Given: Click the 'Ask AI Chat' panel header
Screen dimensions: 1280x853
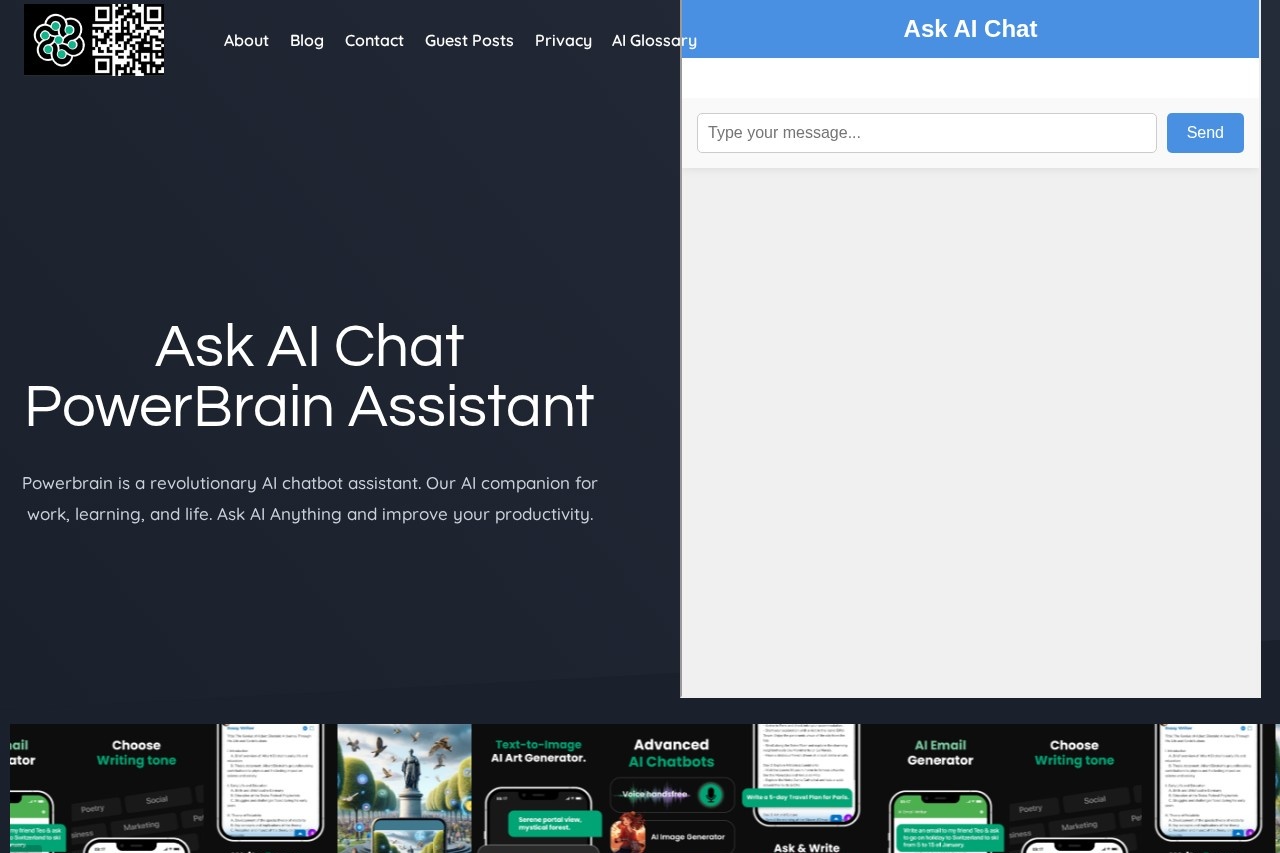Looking at the screenshot, I should click(x=970, y=29).
